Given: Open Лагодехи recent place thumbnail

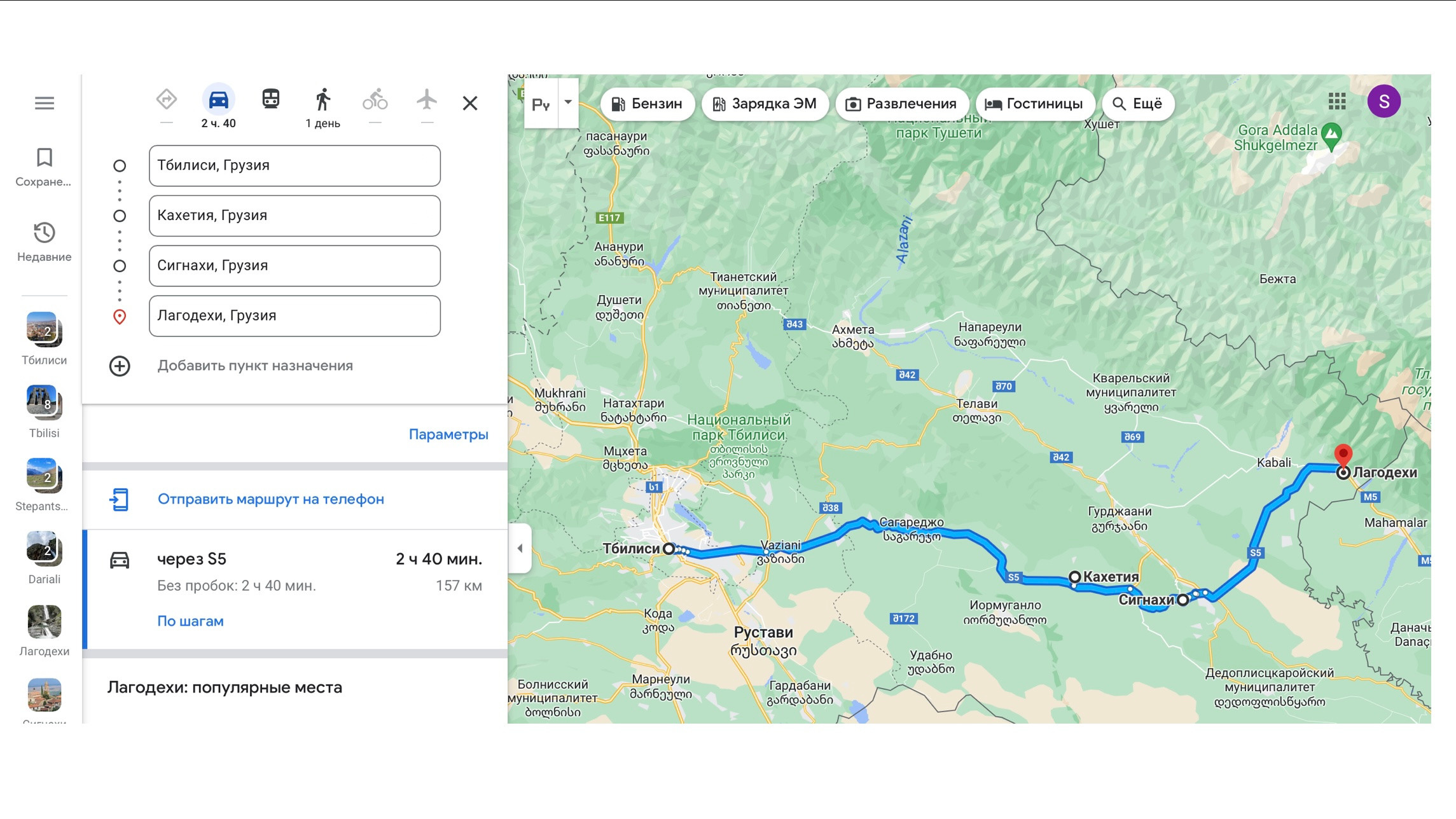Looking at the screenshot, I should pyautogui.click(x=44, y=623).
